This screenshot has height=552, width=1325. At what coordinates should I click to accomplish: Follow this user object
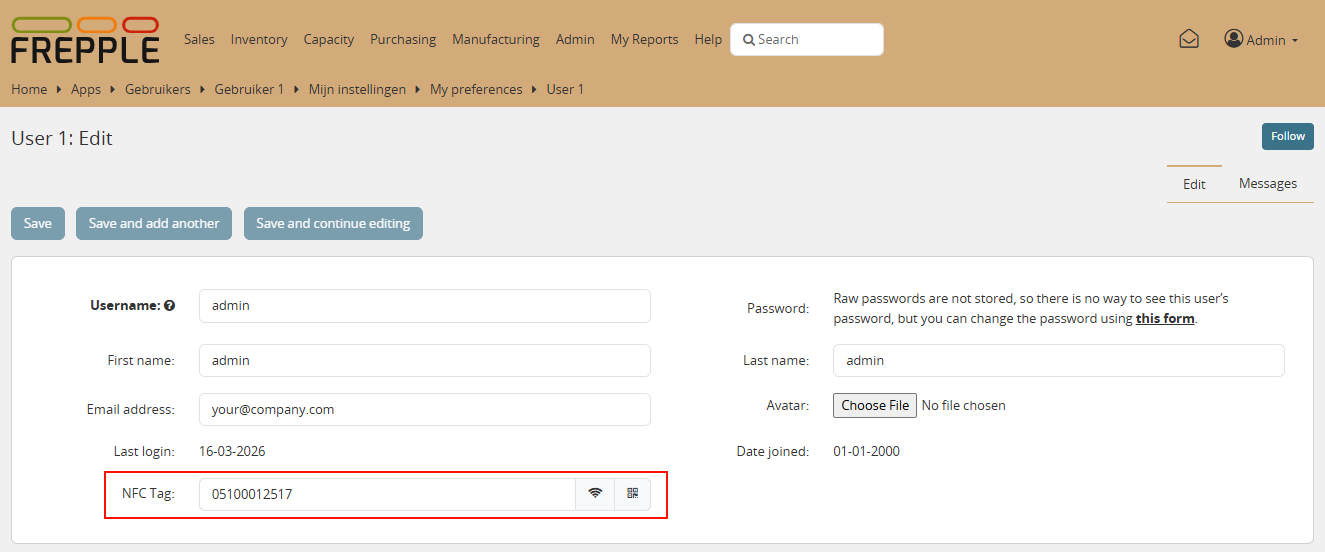click(1287, 137)
